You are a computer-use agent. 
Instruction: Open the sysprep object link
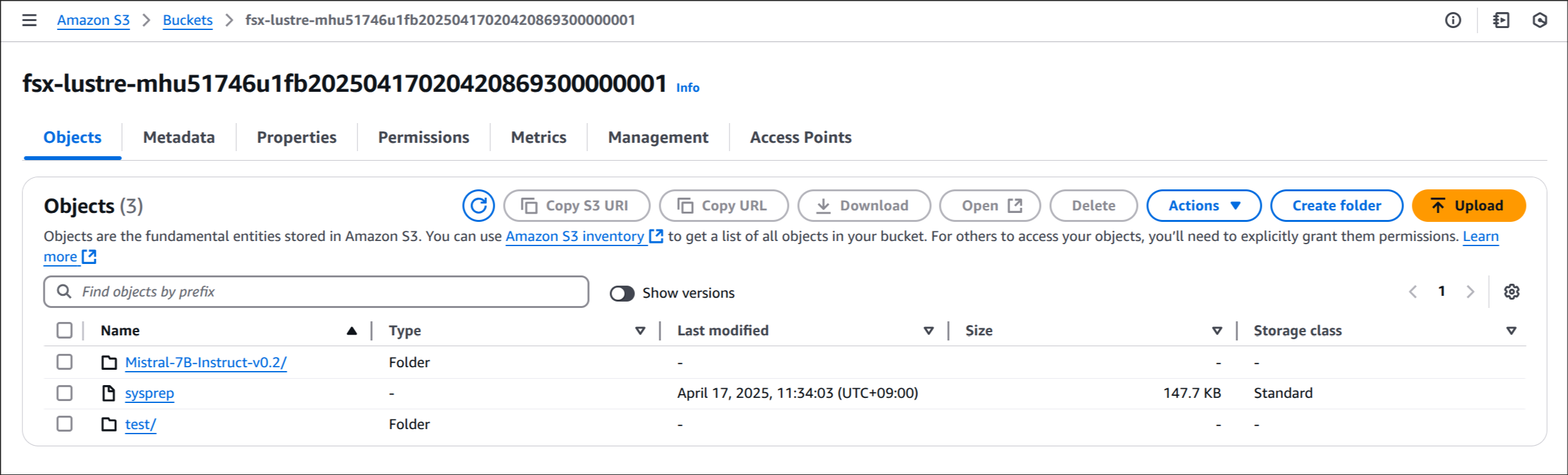coord(149,393)
